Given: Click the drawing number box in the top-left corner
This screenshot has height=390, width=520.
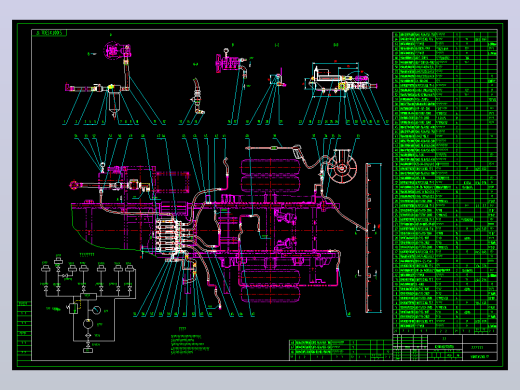Looking at the screenshot, I should [49, 33].
